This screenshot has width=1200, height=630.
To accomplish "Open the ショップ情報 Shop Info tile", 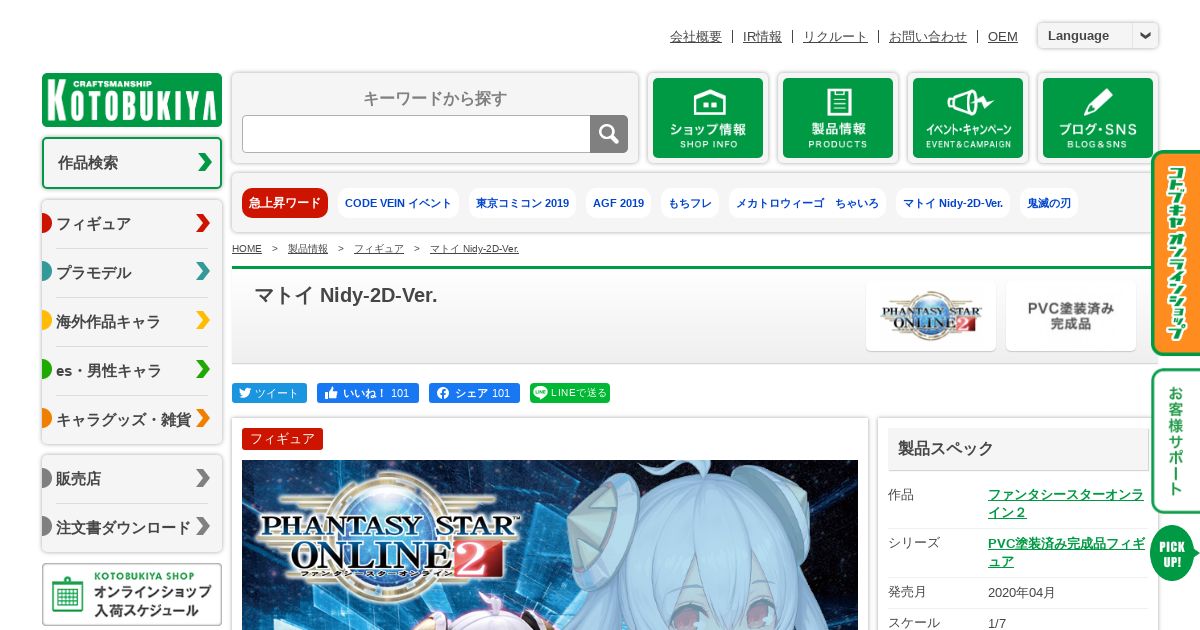I will (x=708, y=118).
